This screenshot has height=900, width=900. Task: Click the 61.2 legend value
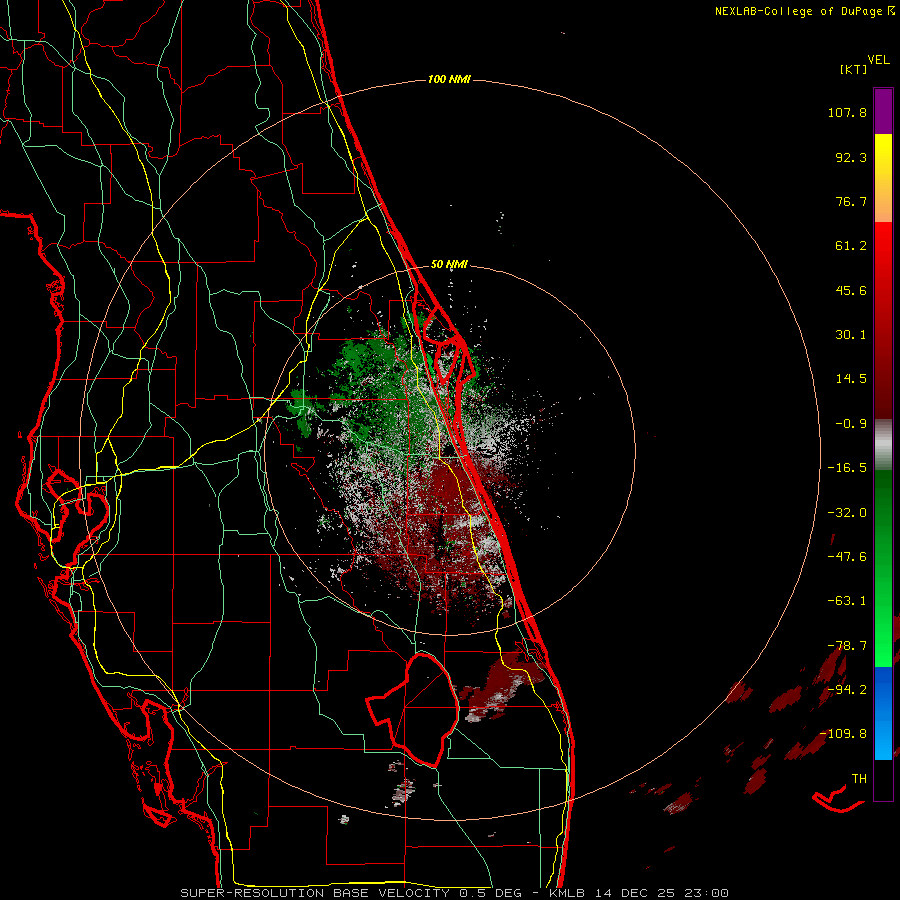[851, 246]
